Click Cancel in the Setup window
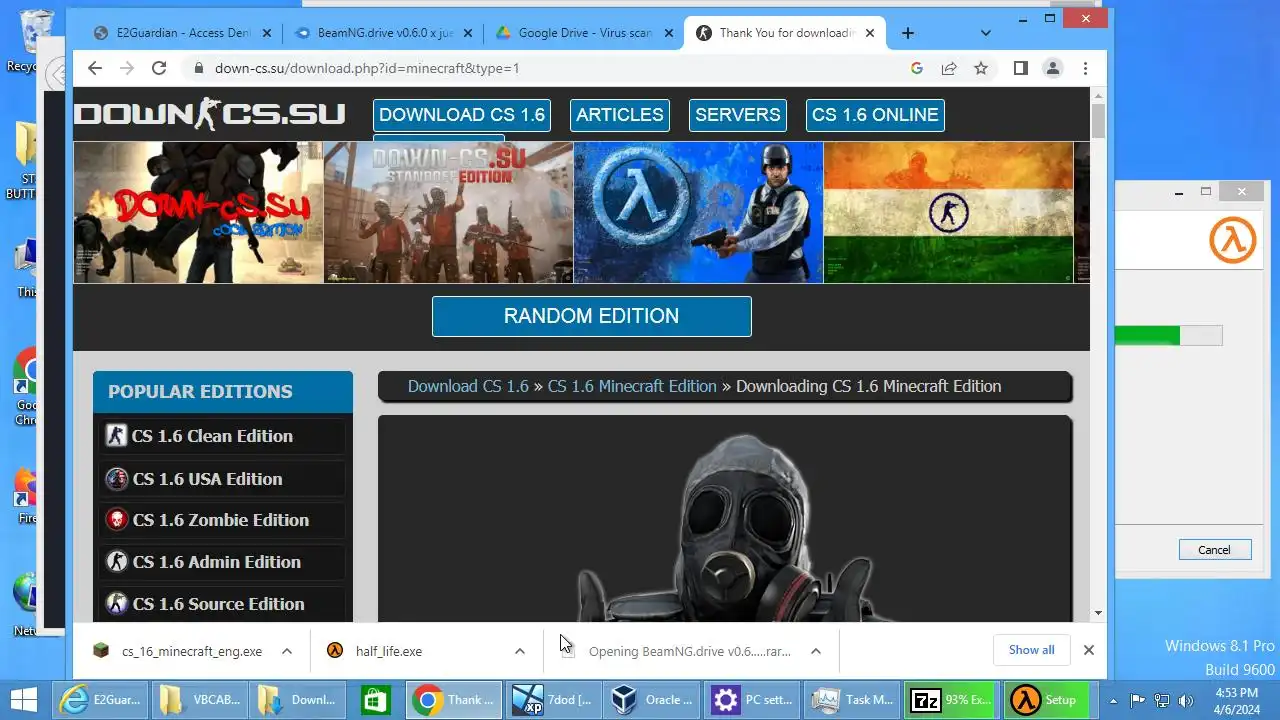The width and height of the screenshot is (1280, 720). (x=1214, y=550)
